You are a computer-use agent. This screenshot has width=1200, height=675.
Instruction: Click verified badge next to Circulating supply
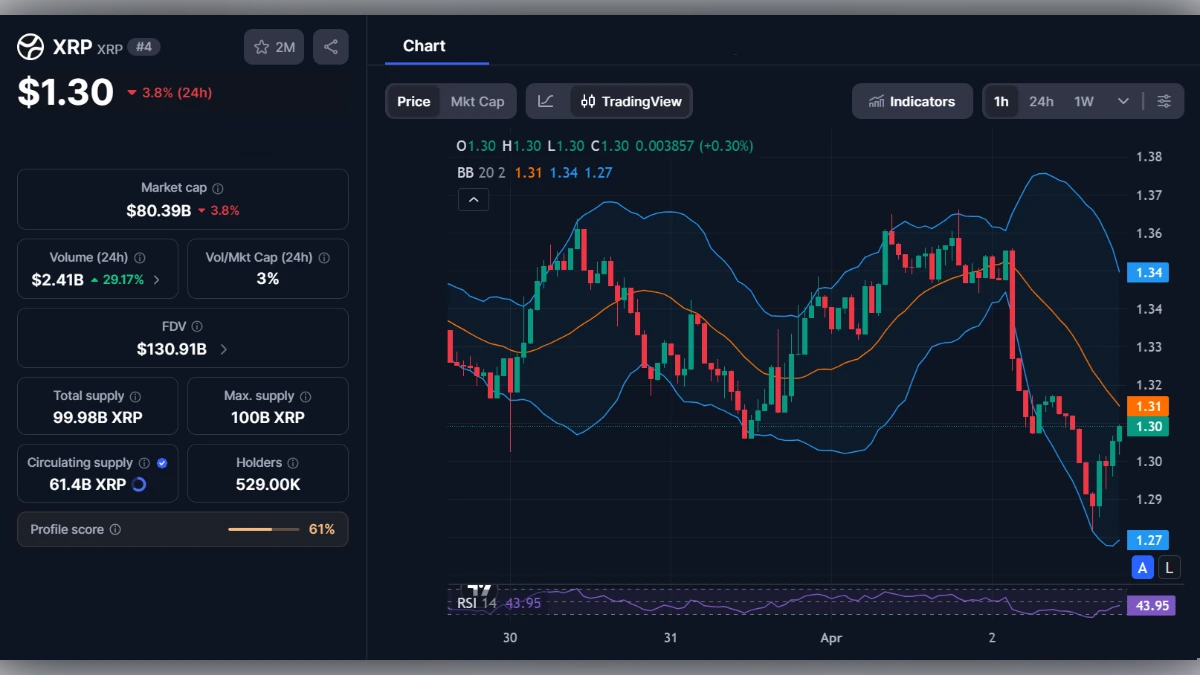coord(162,463)
